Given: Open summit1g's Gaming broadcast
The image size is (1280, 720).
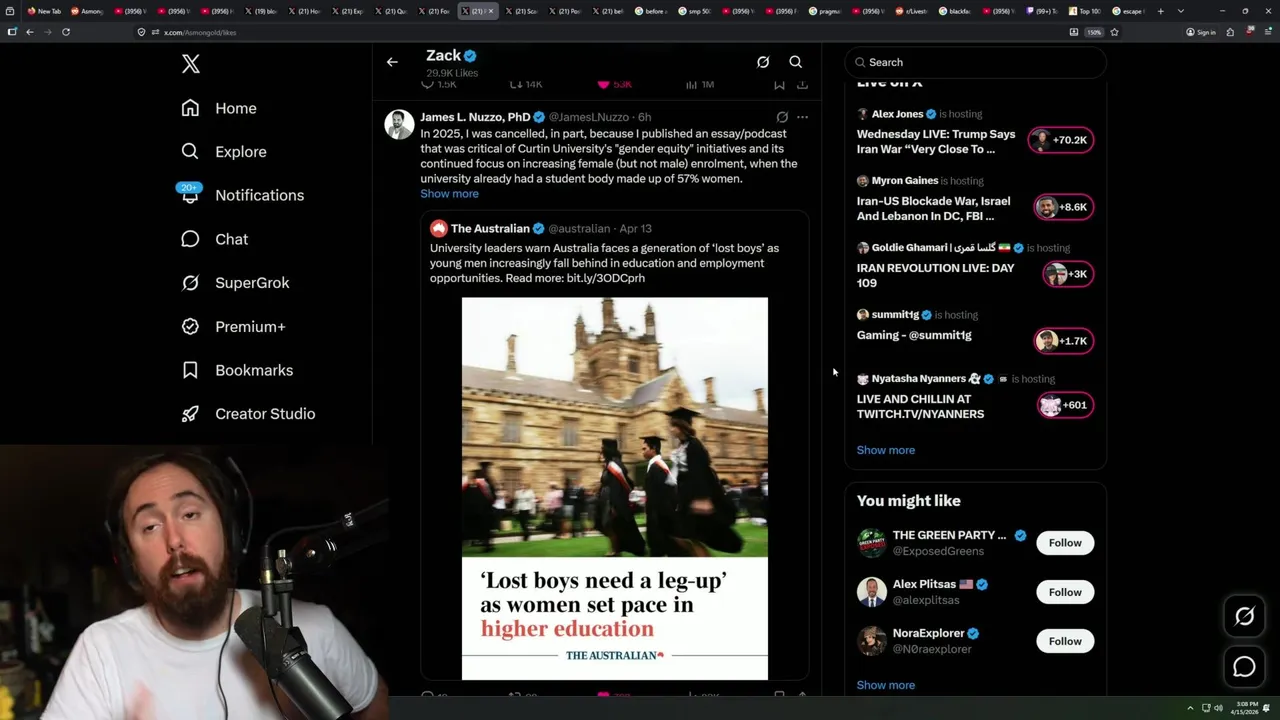Looking at the screenshot, I should tap(914, 335).
